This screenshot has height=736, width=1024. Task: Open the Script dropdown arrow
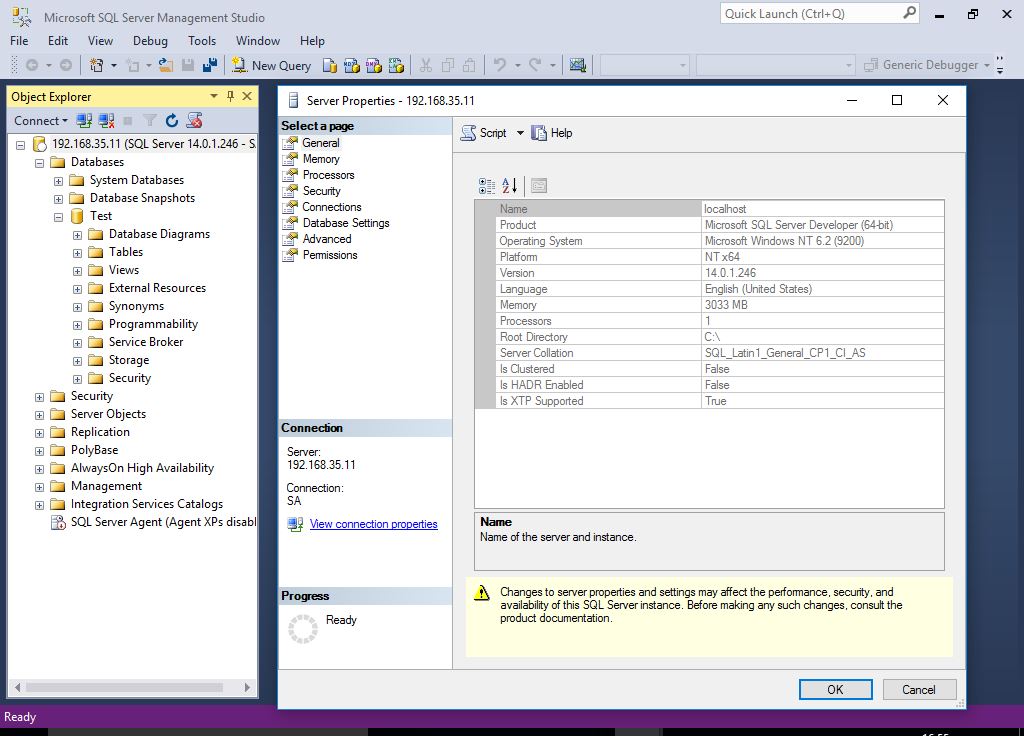(x=520, y=133)
